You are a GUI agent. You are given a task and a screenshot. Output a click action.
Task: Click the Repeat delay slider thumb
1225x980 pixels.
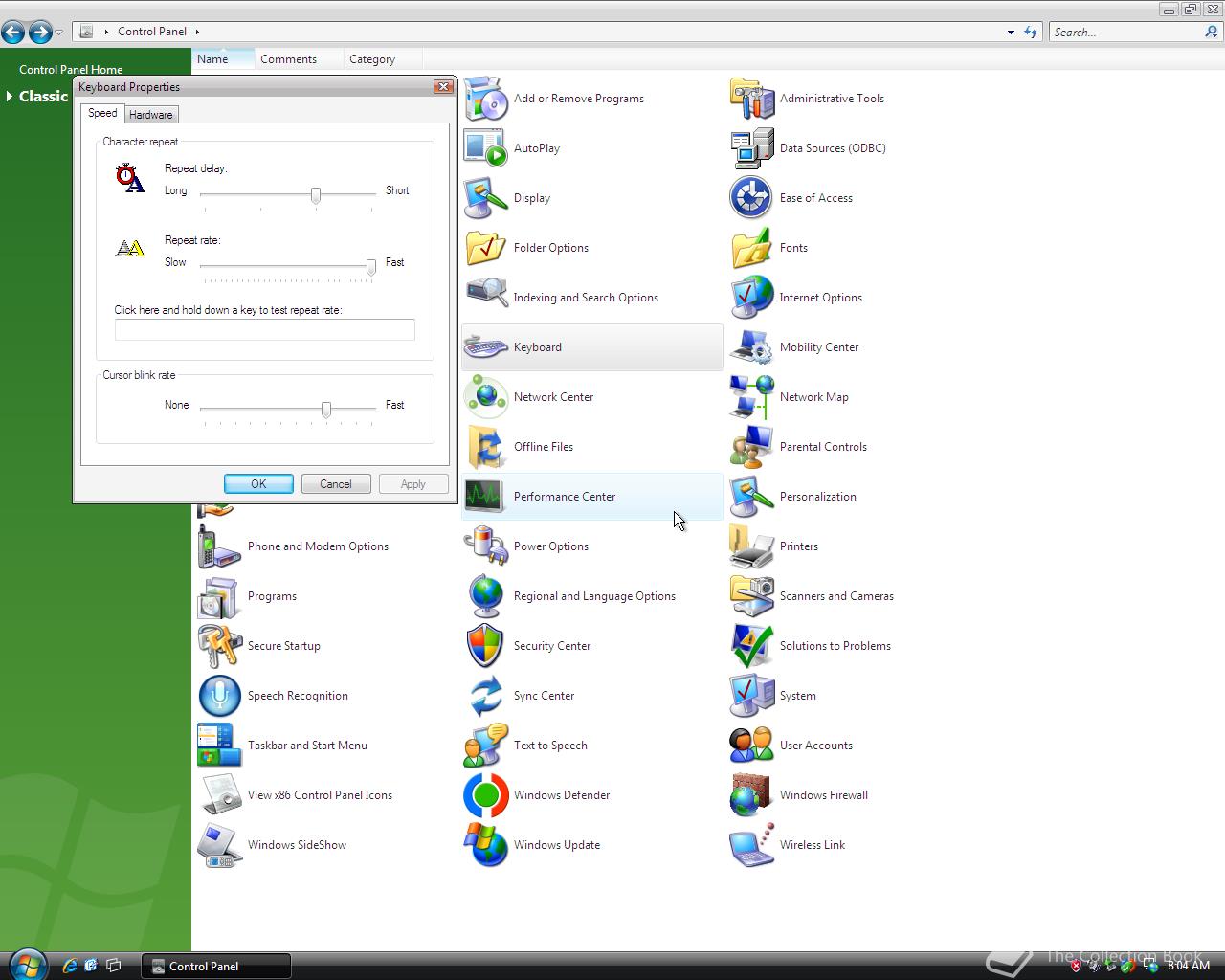(x=315, y=195)
